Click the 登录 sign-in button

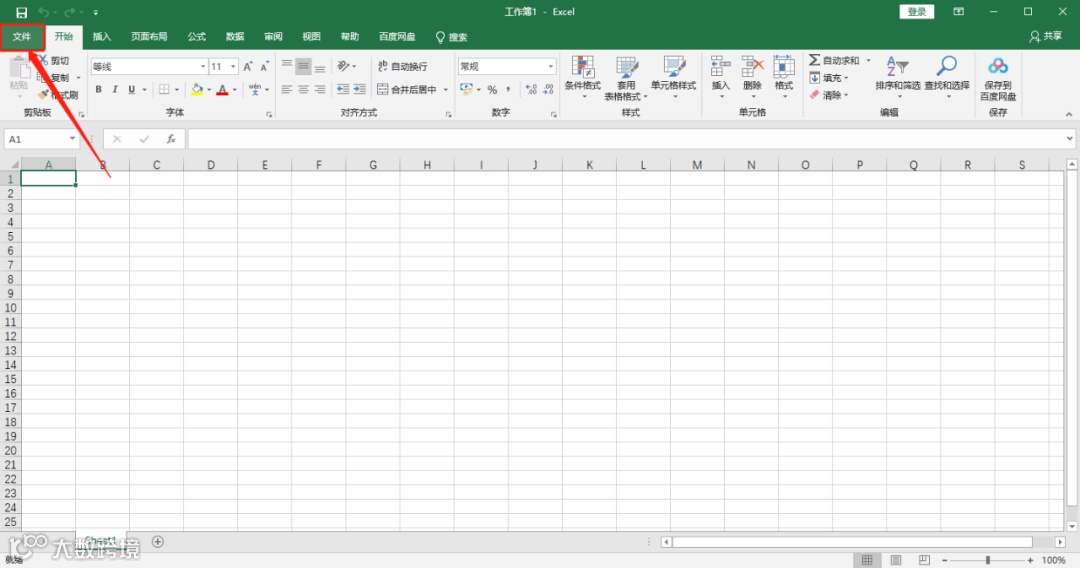coord(917,12)
